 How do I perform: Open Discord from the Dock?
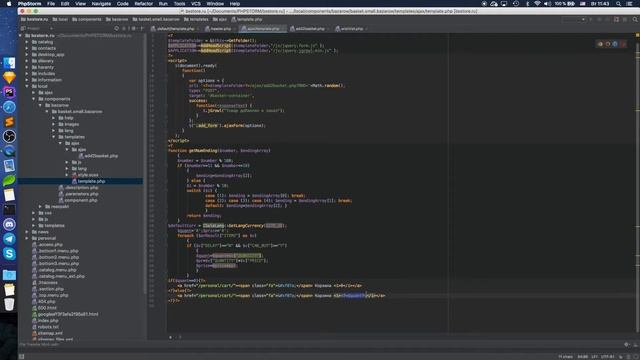[9, 224]
